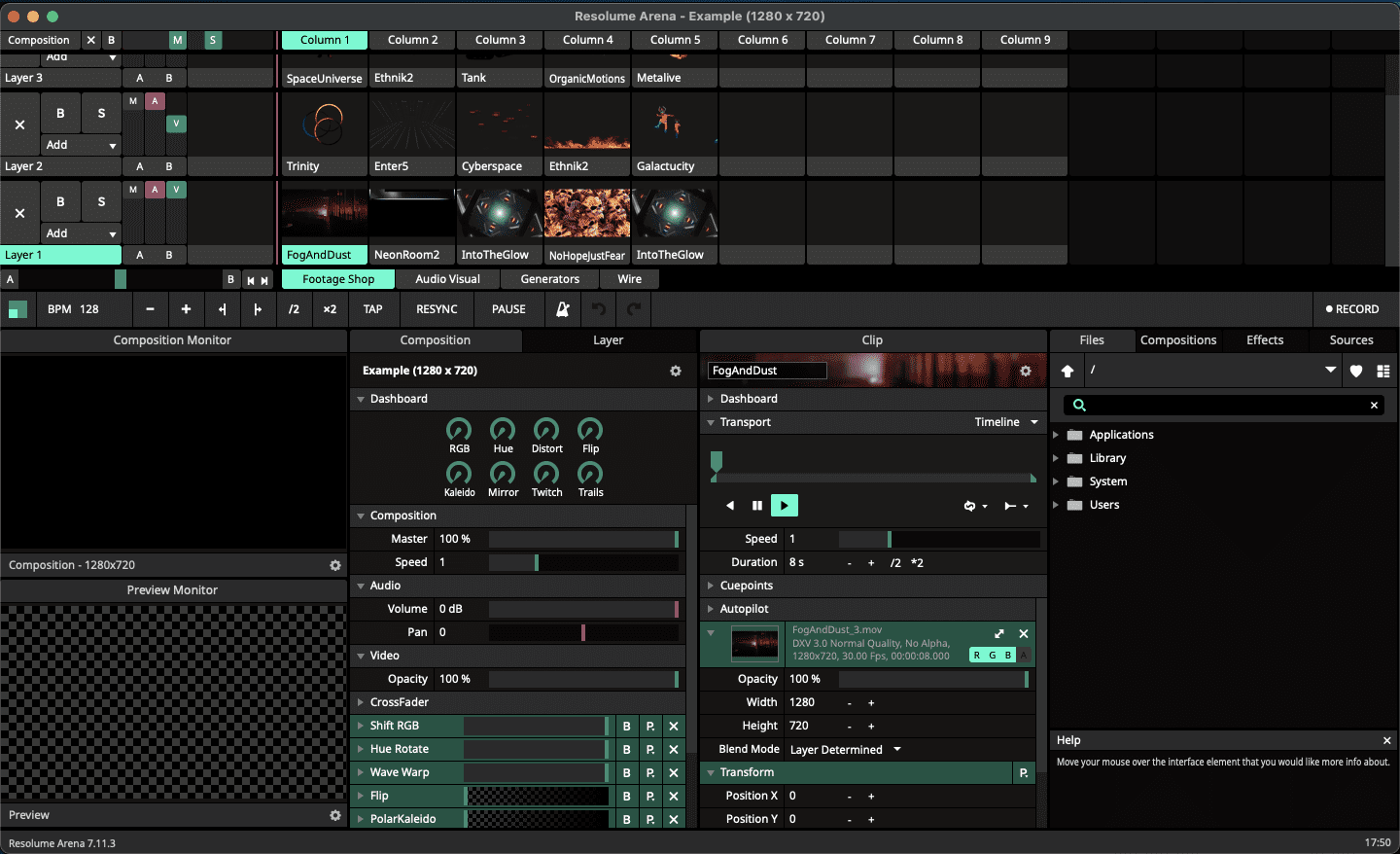Play the FogAndDust clip backwards
The height and width of the screenshot is (854, 1400).
pyautogui.click(x=730, y=505)
